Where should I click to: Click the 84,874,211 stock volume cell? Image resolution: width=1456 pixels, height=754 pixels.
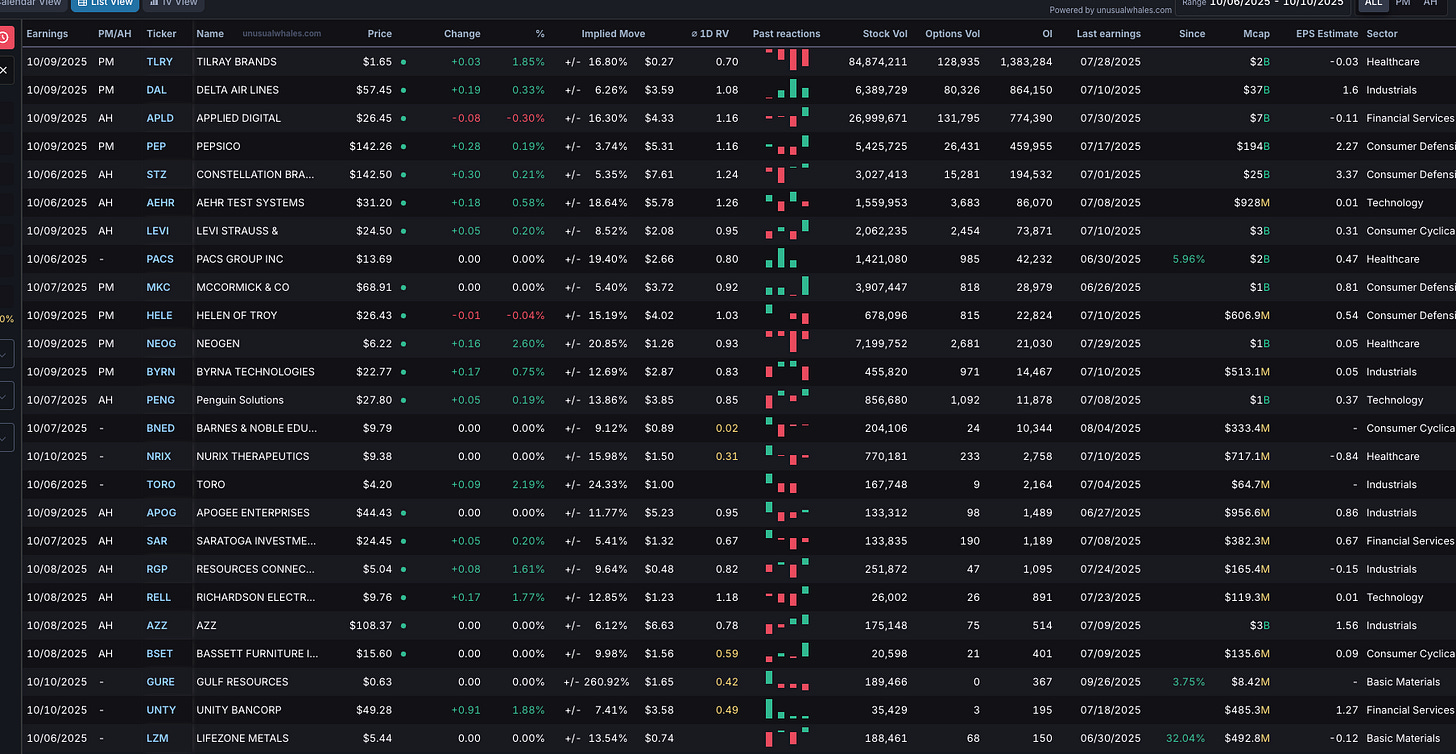[878, 62]
